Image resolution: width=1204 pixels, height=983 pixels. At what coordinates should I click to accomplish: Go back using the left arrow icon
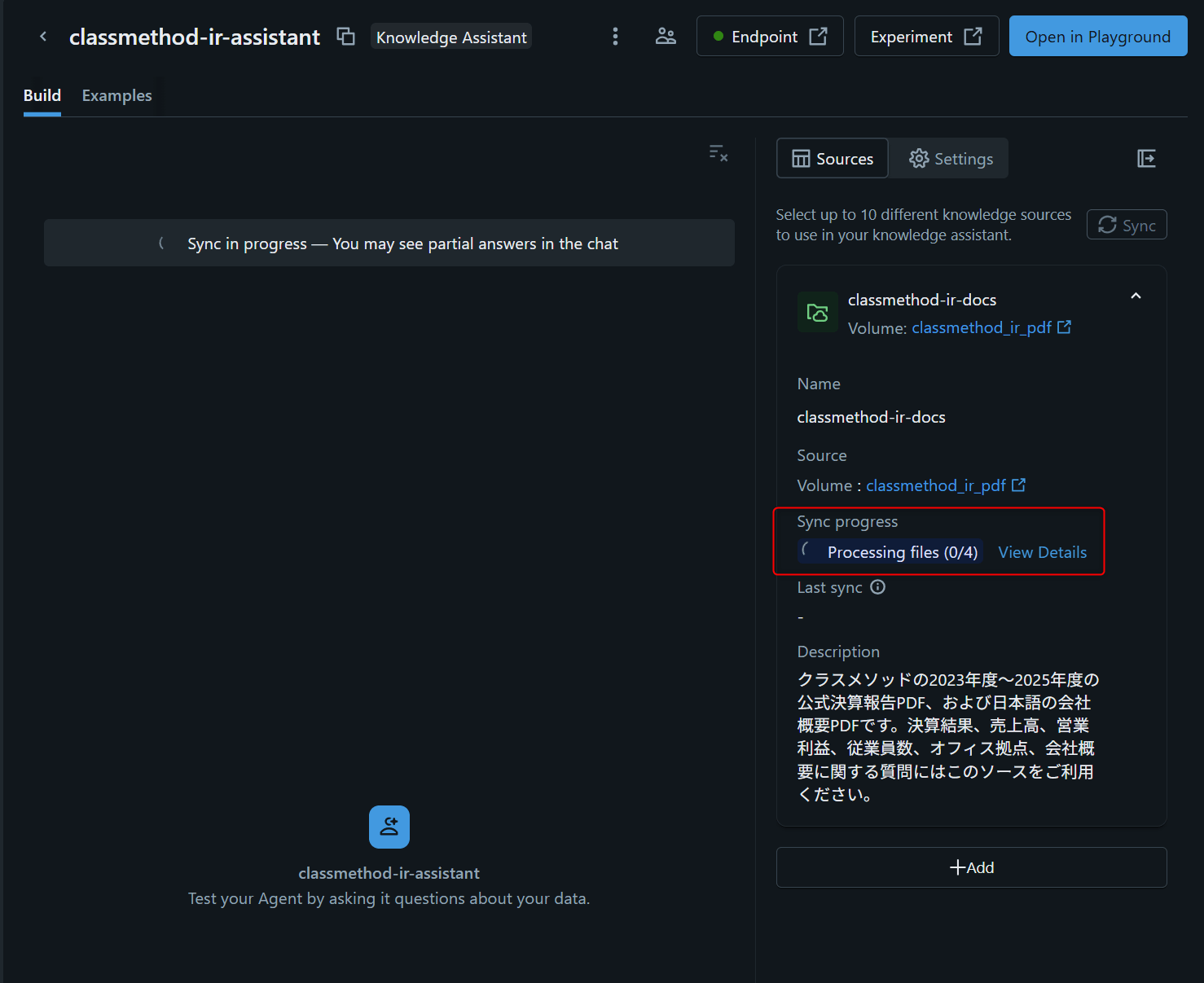click(43, 37)
